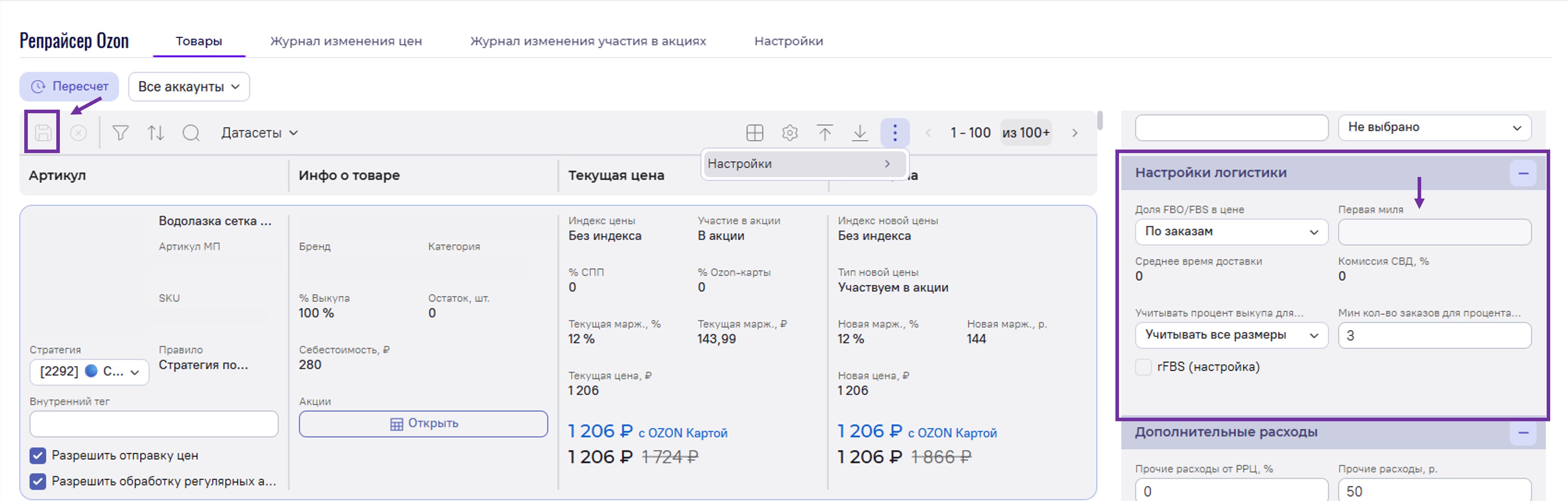Click the save floppy disk icon
1568x501 pixels.
pyautogui.click(x=43, y=132)
